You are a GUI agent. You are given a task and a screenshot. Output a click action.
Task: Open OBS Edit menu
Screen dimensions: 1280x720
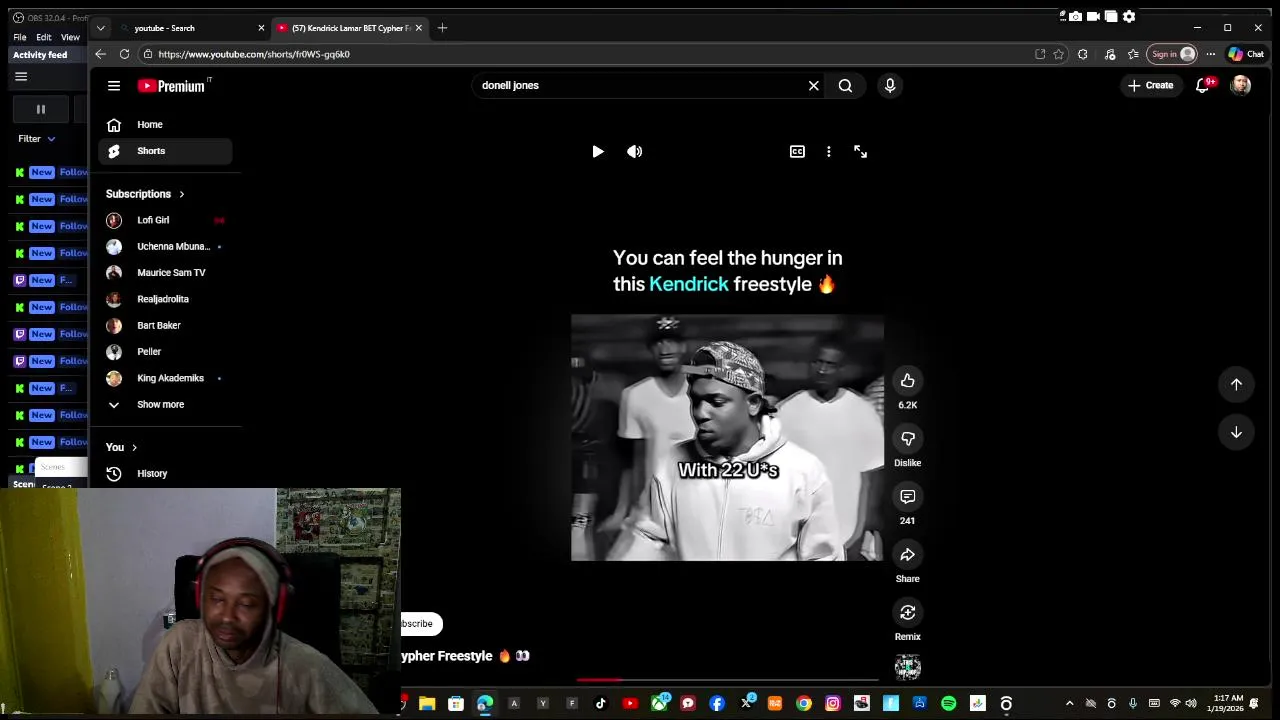point(44,37)
